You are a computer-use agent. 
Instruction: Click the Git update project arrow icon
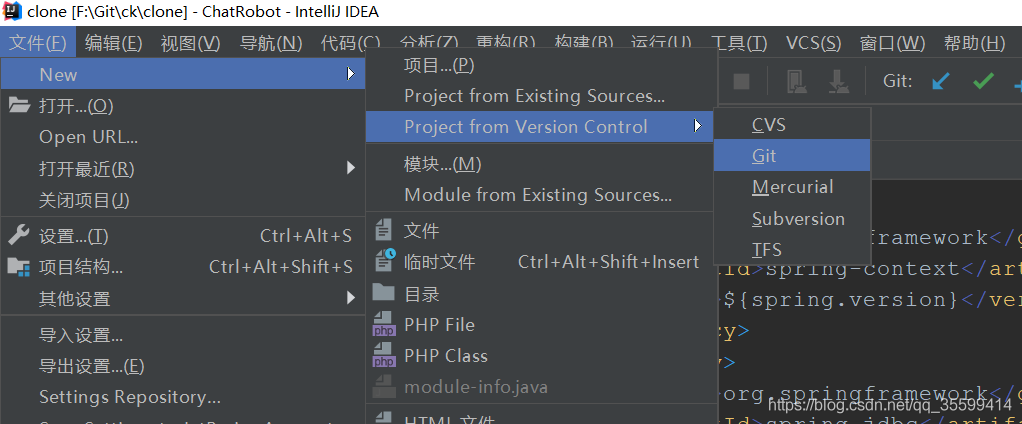coord(941,81)
